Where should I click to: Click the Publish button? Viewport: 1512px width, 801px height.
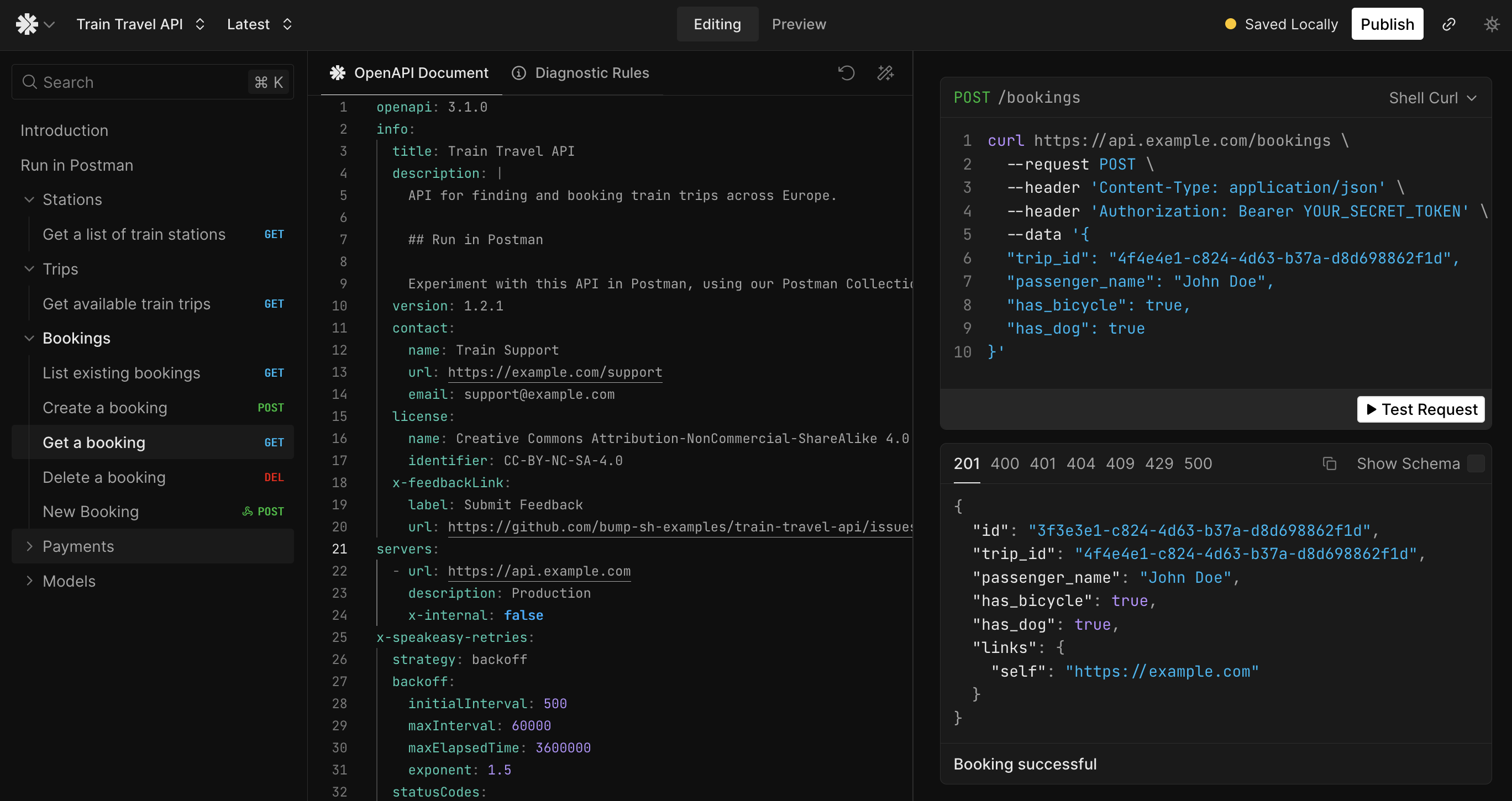pyautogui.click(x=1387, y=24)
